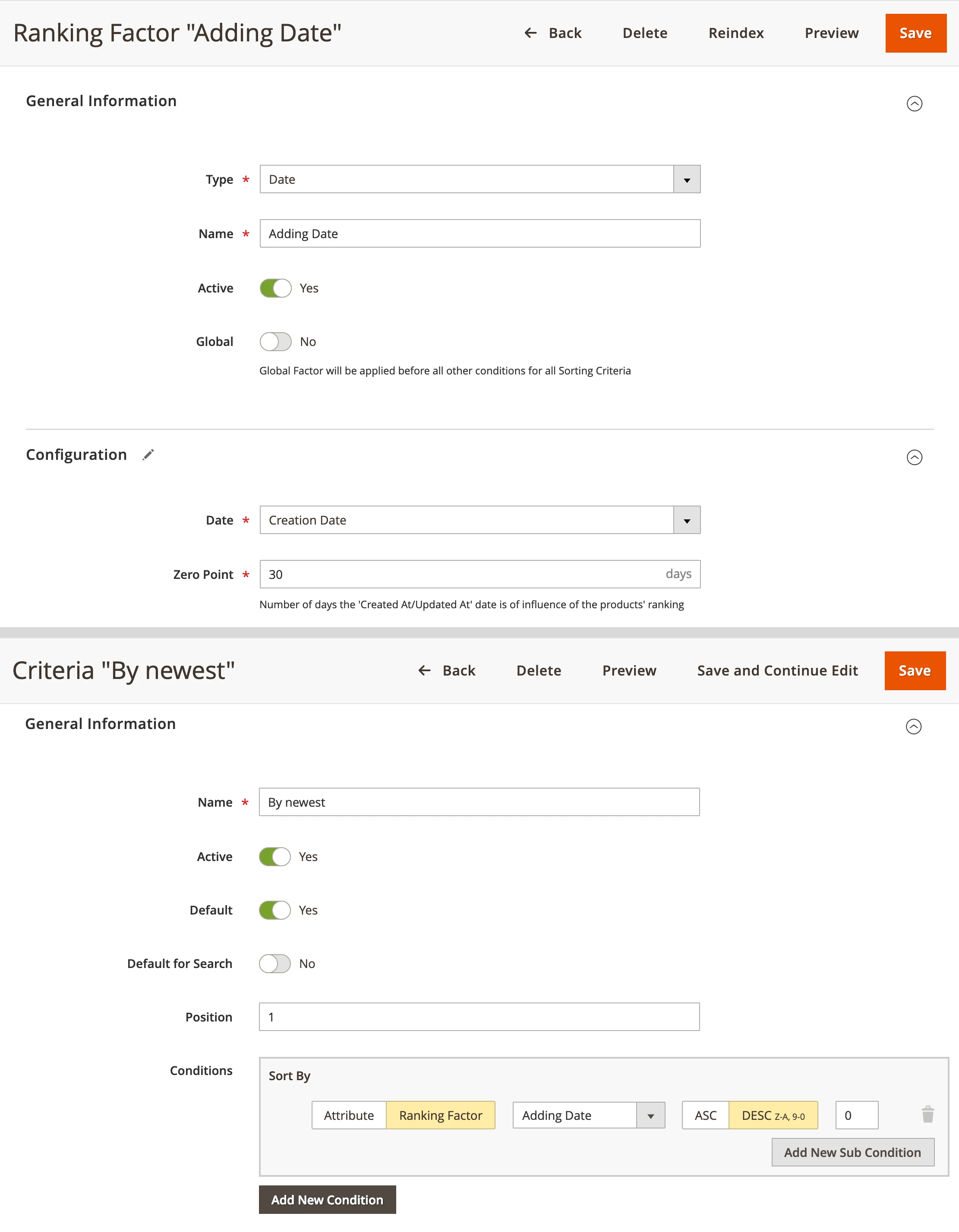Collapse the Ranking Factor General Information section
The height and width of the screenshot is (1232, 959).
(914, 104)
